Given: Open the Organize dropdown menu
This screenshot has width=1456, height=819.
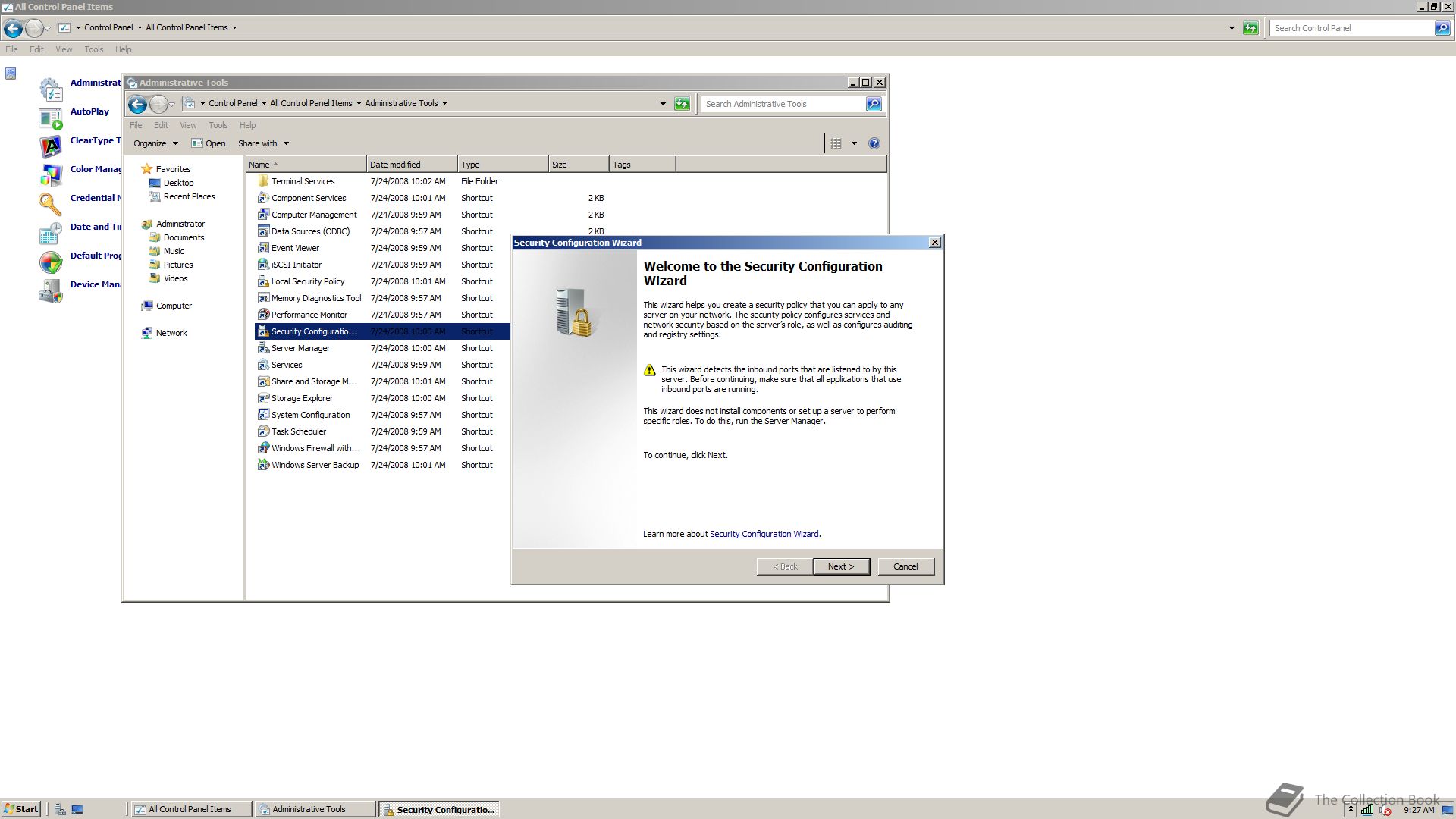Looking at the screenshot, I should point(155,143).
